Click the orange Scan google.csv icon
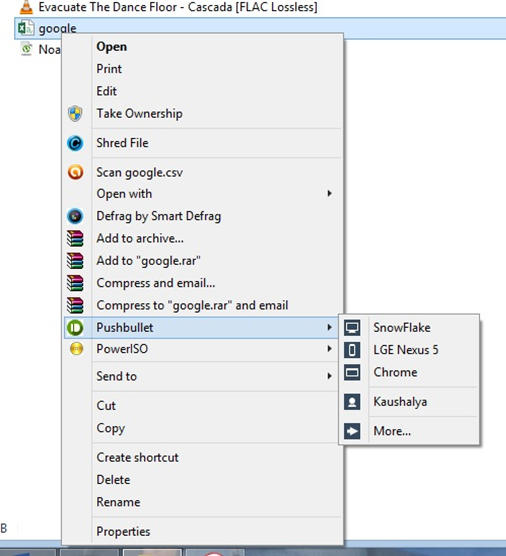 (75, 172)
